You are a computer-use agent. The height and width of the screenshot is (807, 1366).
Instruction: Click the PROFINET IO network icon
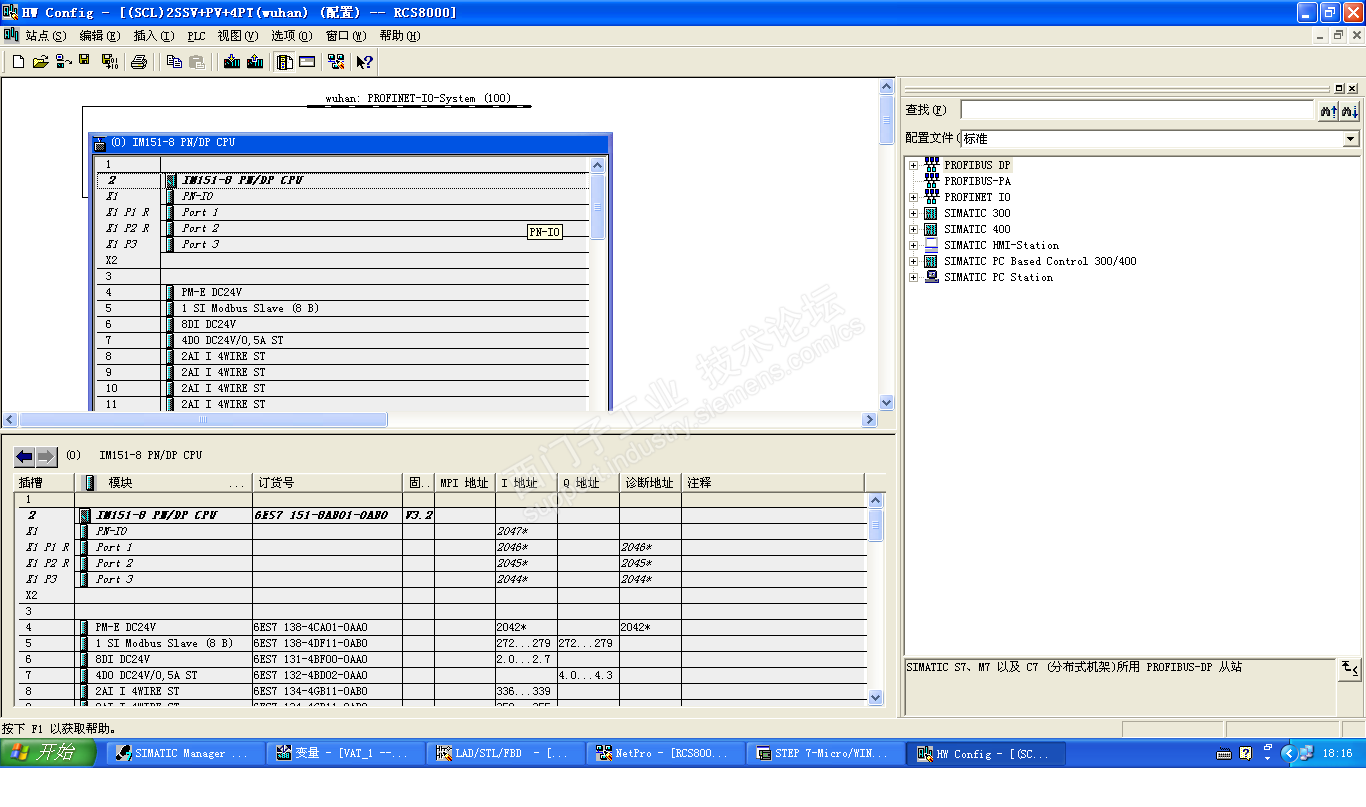click(x=932, y=197)
